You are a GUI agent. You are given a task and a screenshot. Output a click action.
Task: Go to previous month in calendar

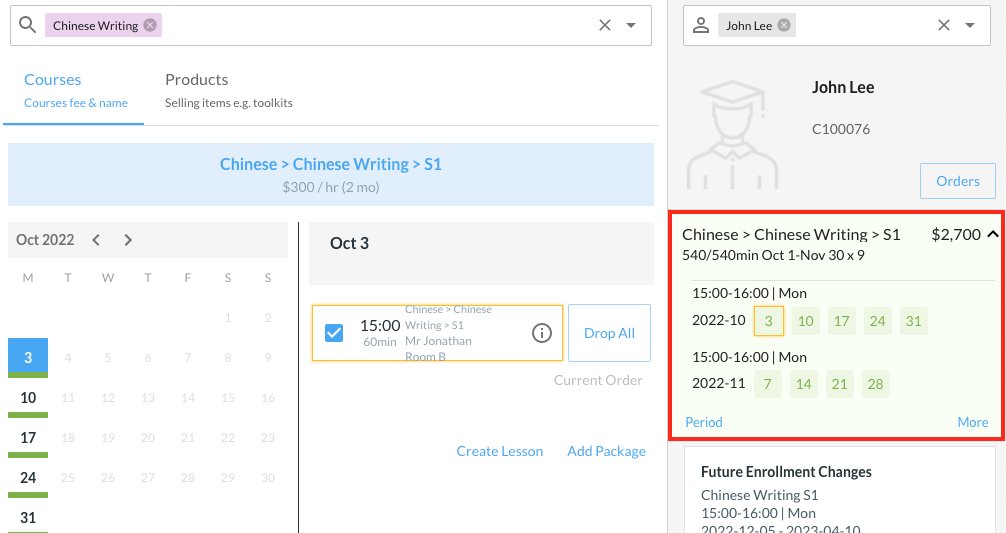click(x=96, y=240)
